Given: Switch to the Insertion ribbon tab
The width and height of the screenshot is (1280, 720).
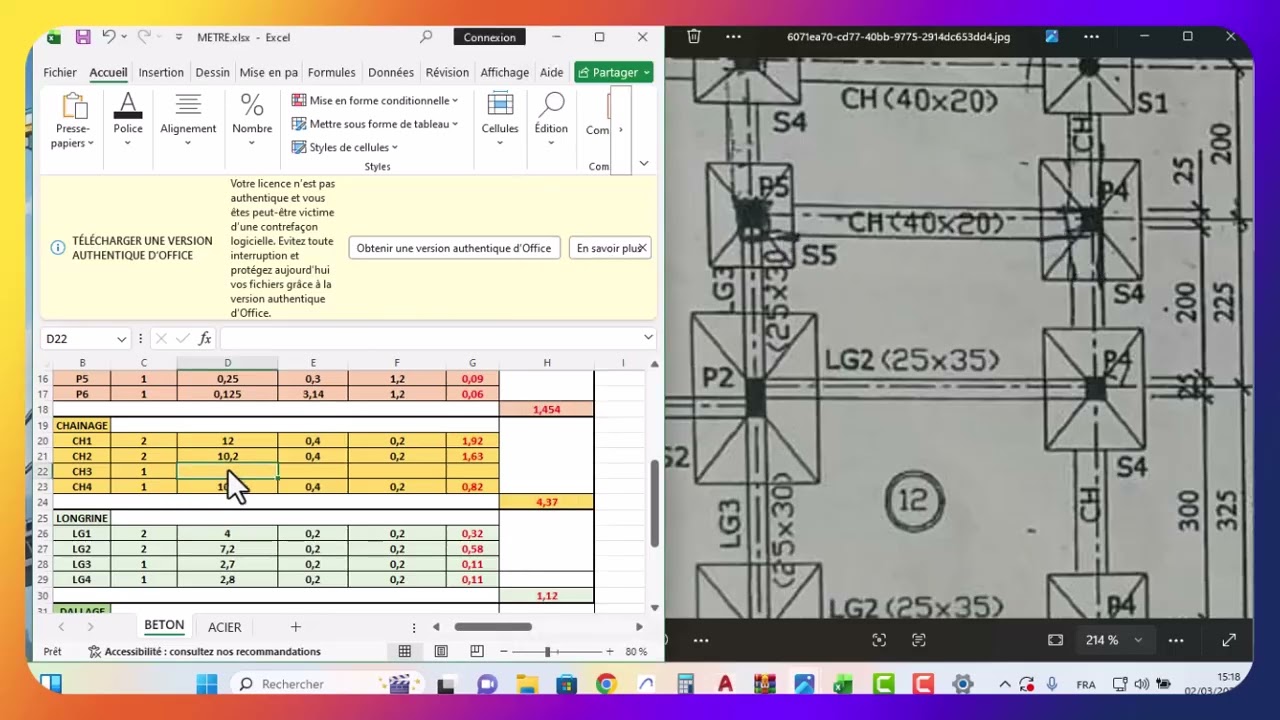Looking at the screenshot, I should 161,72.
